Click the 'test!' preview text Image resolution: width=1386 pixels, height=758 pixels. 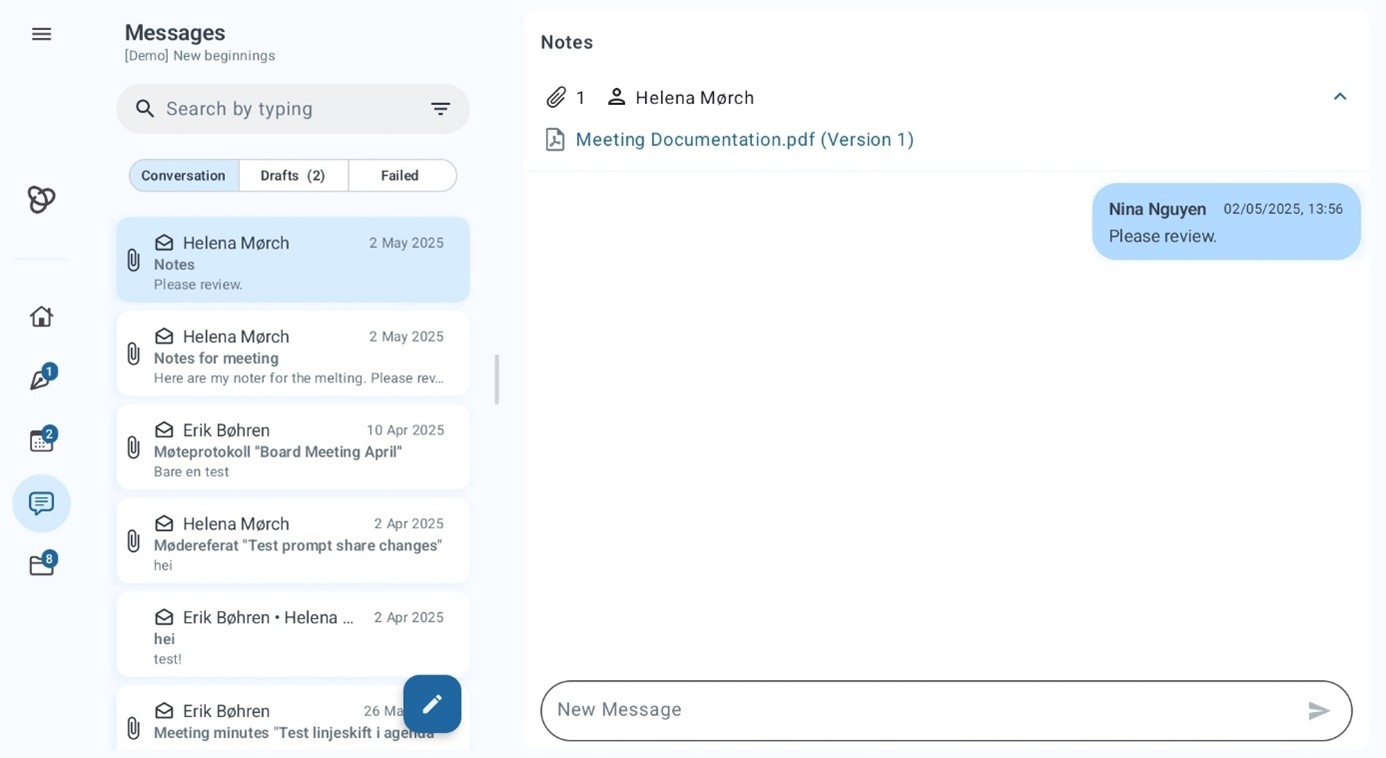pyautogui.click(x=168, y=659)
